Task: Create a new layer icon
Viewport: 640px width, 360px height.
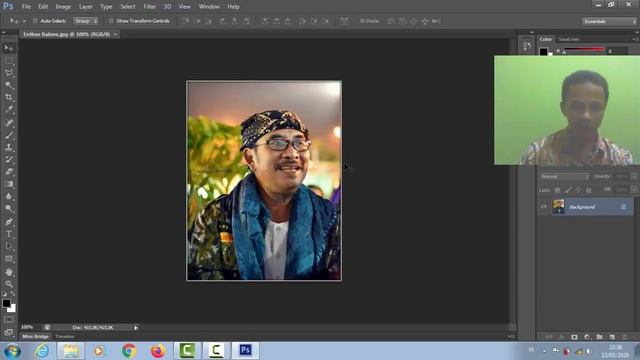Action: click(x=612, y=337)
